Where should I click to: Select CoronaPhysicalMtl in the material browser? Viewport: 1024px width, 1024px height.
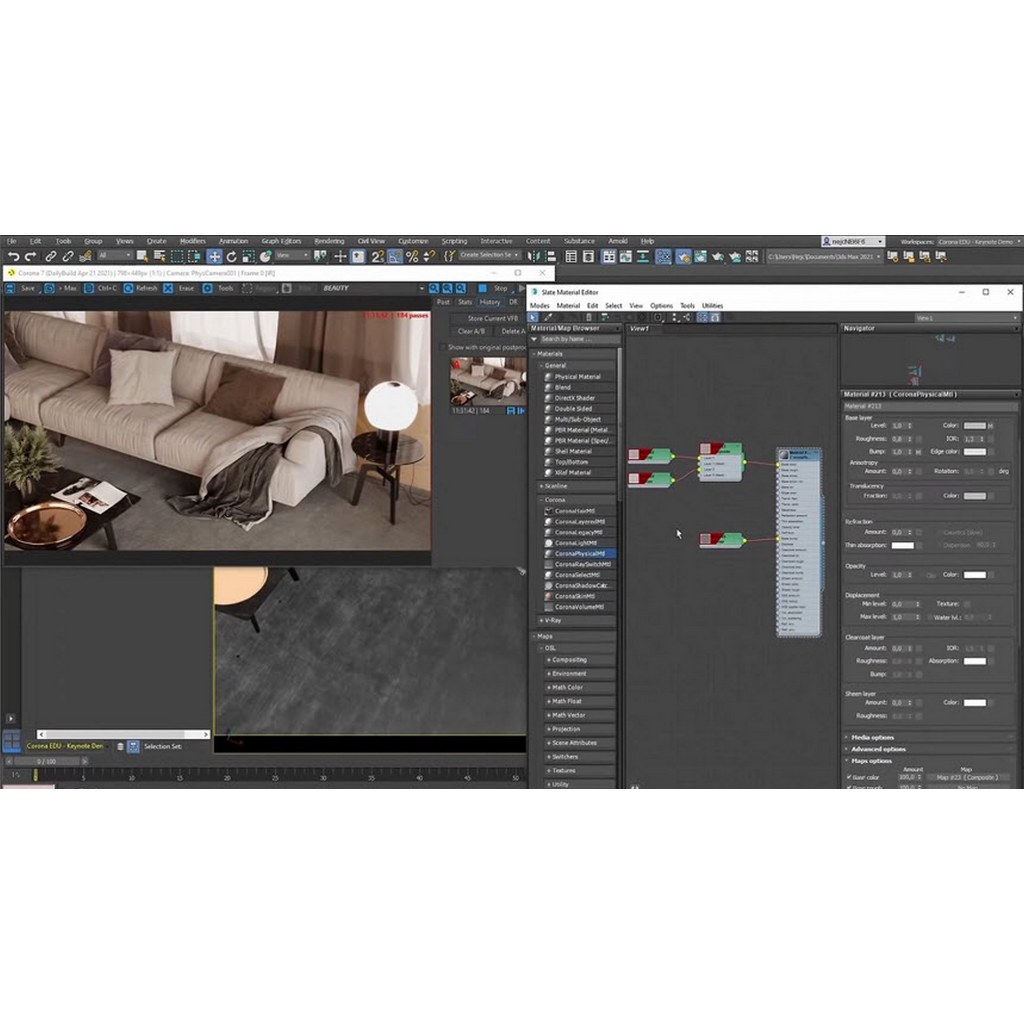coord(579,553)
